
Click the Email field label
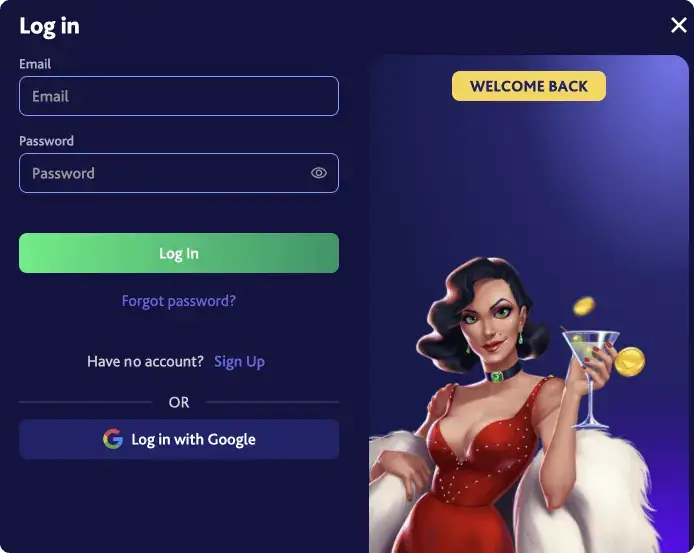point(35,64)
